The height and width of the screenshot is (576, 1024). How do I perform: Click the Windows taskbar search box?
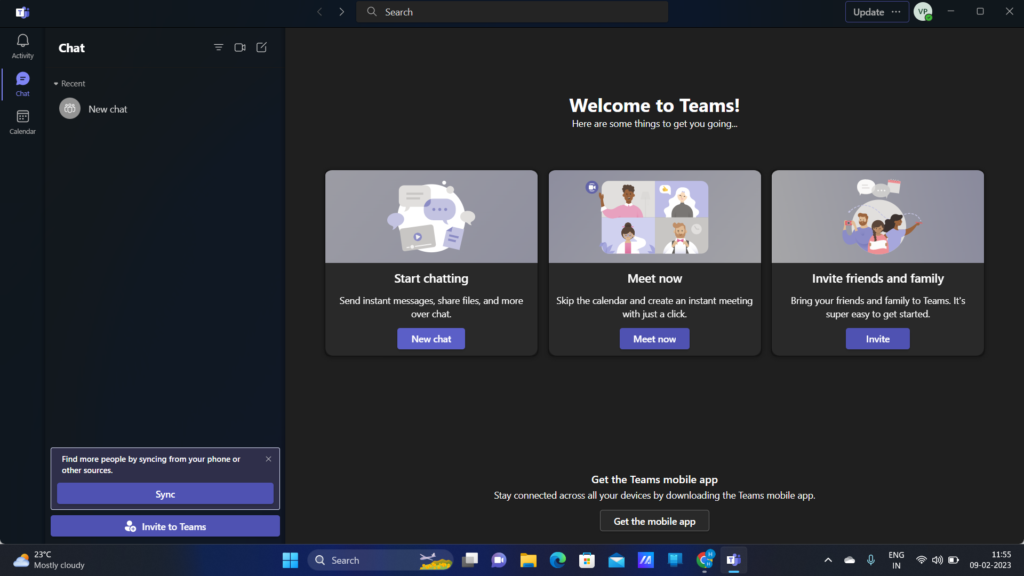(x=380, y=560)
